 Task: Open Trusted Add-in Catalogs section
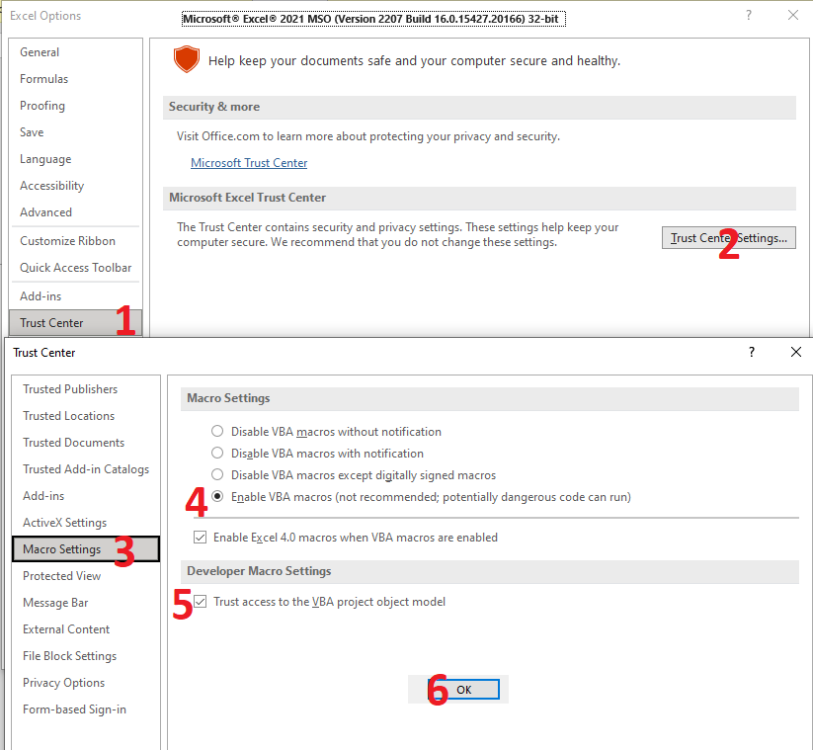pos(86,469)
